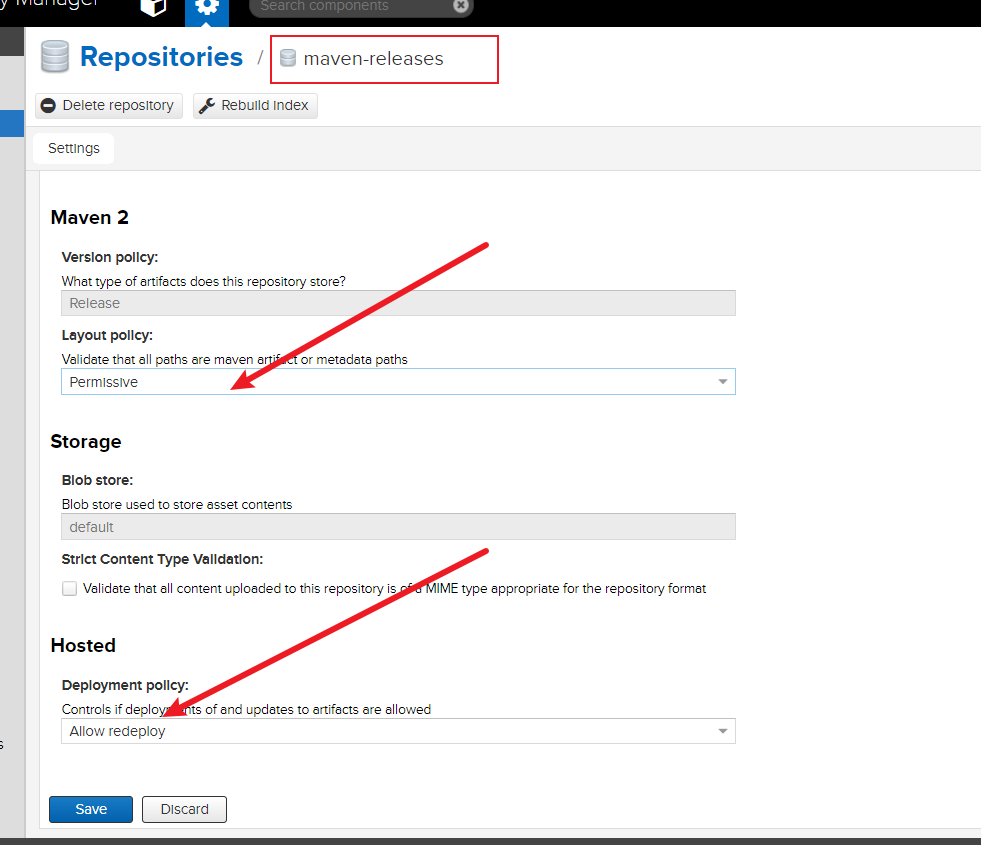Screen dimensions: 981x845
Task: Enable Strict Content Type Validation checkbox
Action: tap(69, 589)
